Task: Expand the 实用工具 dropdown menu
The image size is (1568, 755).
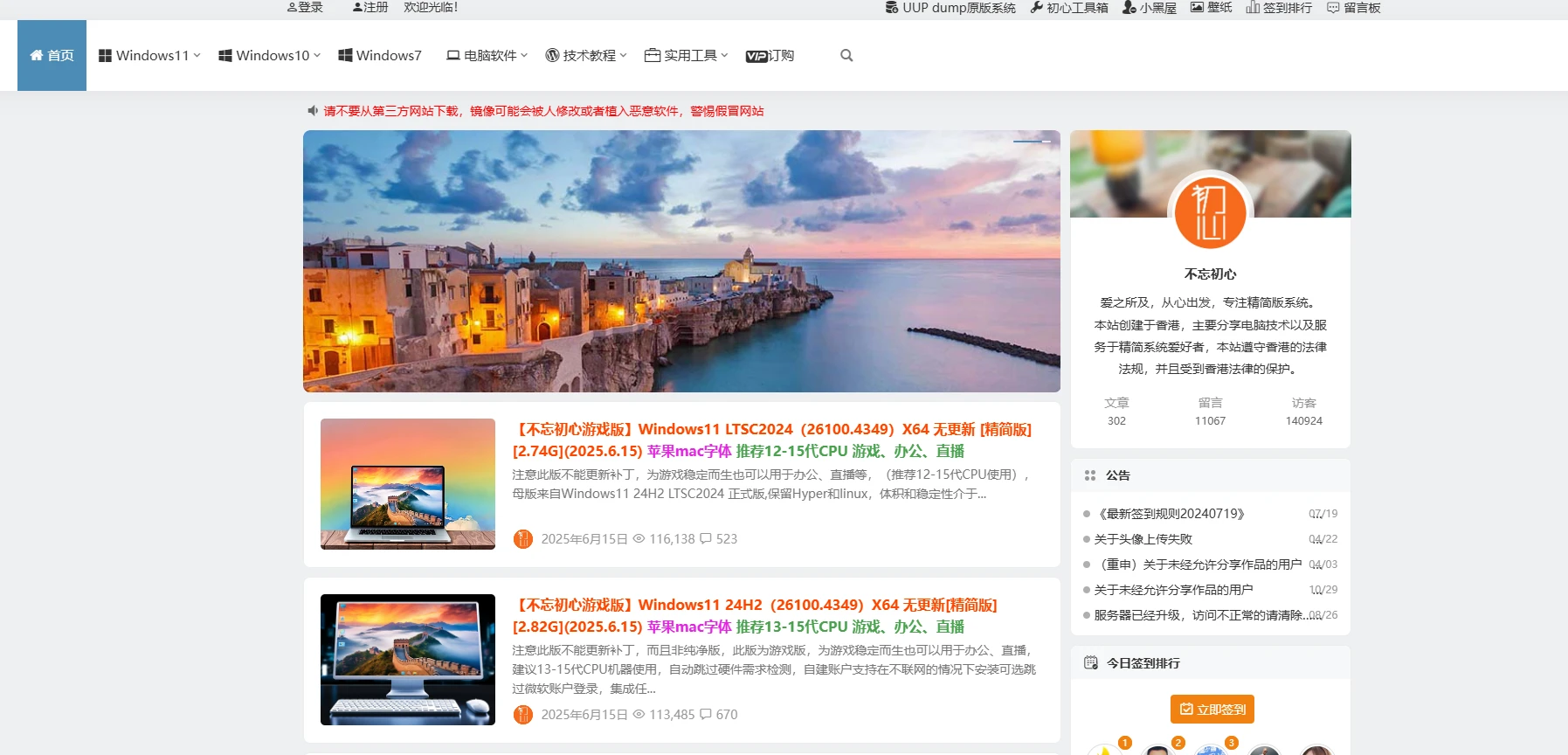Action: pyautogui.click(x=686, y=55)
